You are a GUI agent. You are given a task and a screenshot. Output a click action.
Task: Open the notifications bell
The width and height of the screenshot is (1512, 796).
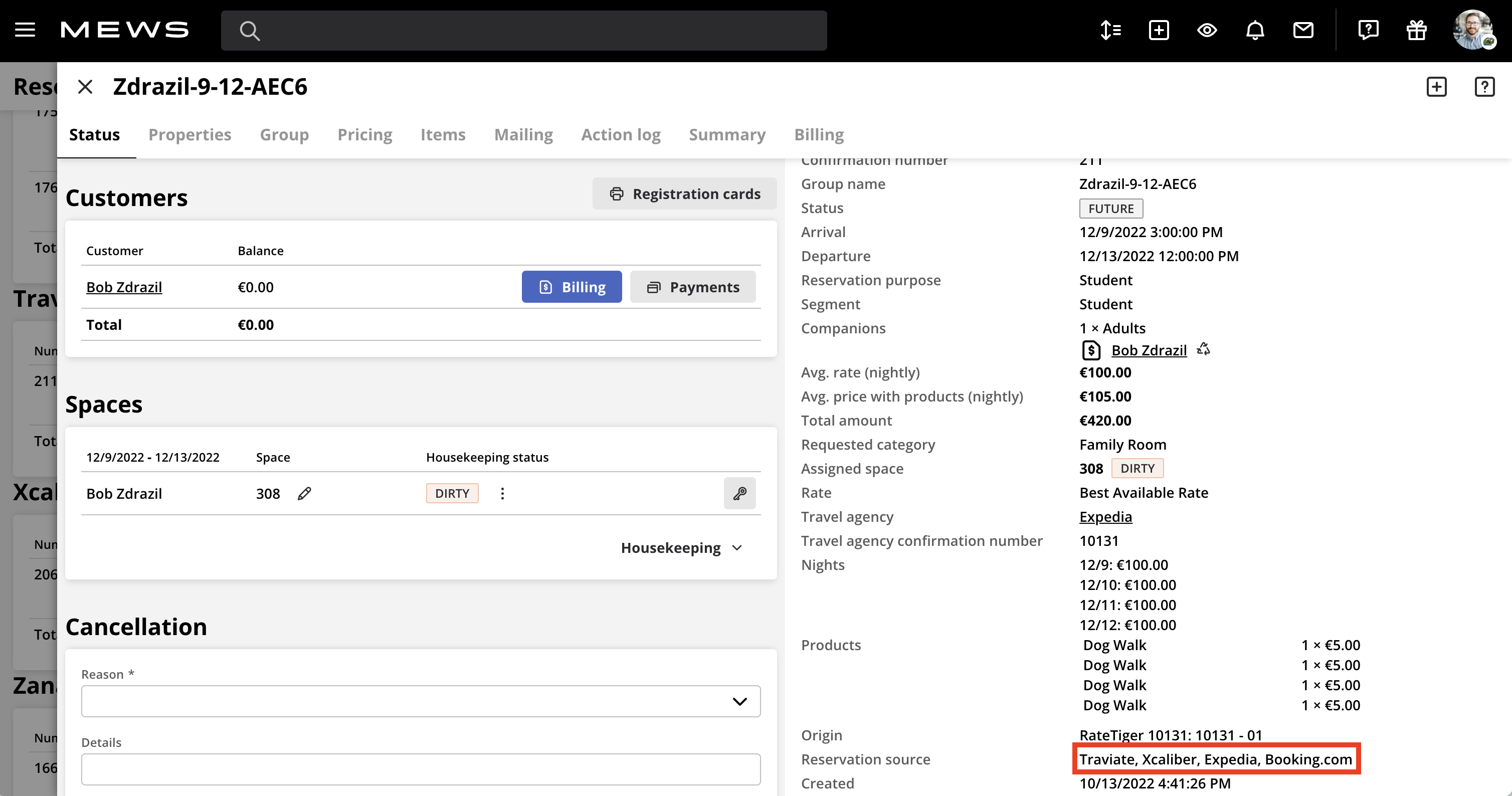(1255, 30)
